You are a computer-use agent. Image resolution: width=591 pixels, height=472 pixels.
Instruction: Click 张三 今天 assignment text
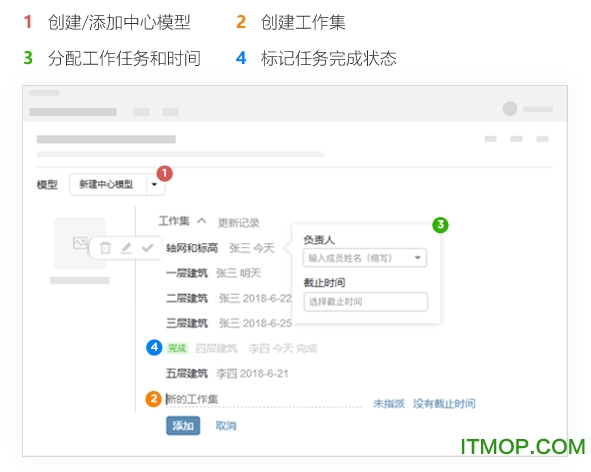point(252,248)
